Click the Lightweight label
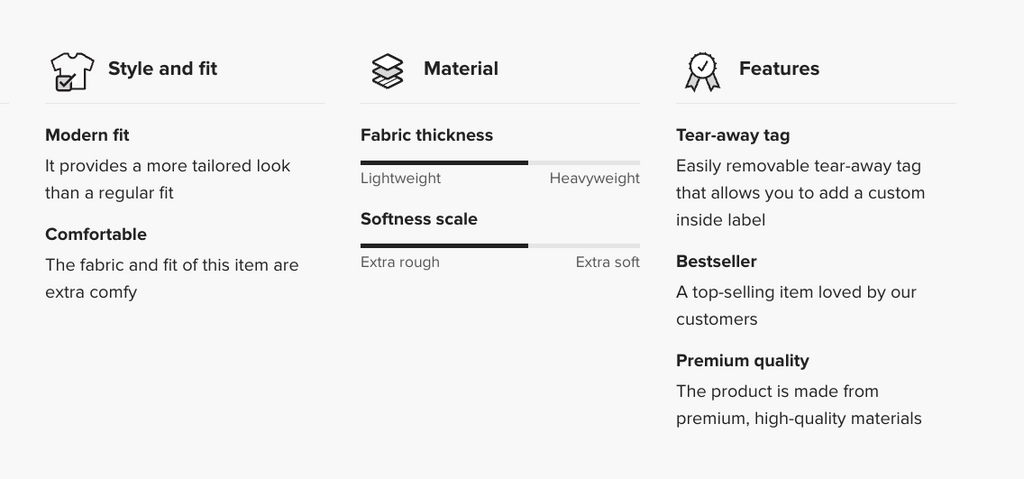Screen dimensions: 1024x479 coord(400,179)
